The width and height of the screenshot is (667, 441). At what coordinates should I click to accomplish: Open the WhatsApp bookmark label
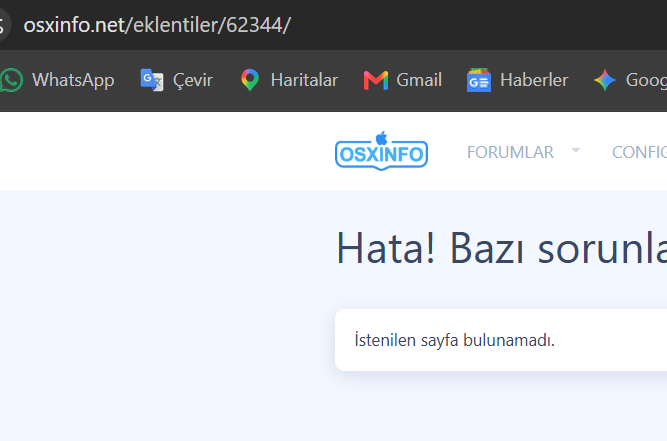pos(73,80)
